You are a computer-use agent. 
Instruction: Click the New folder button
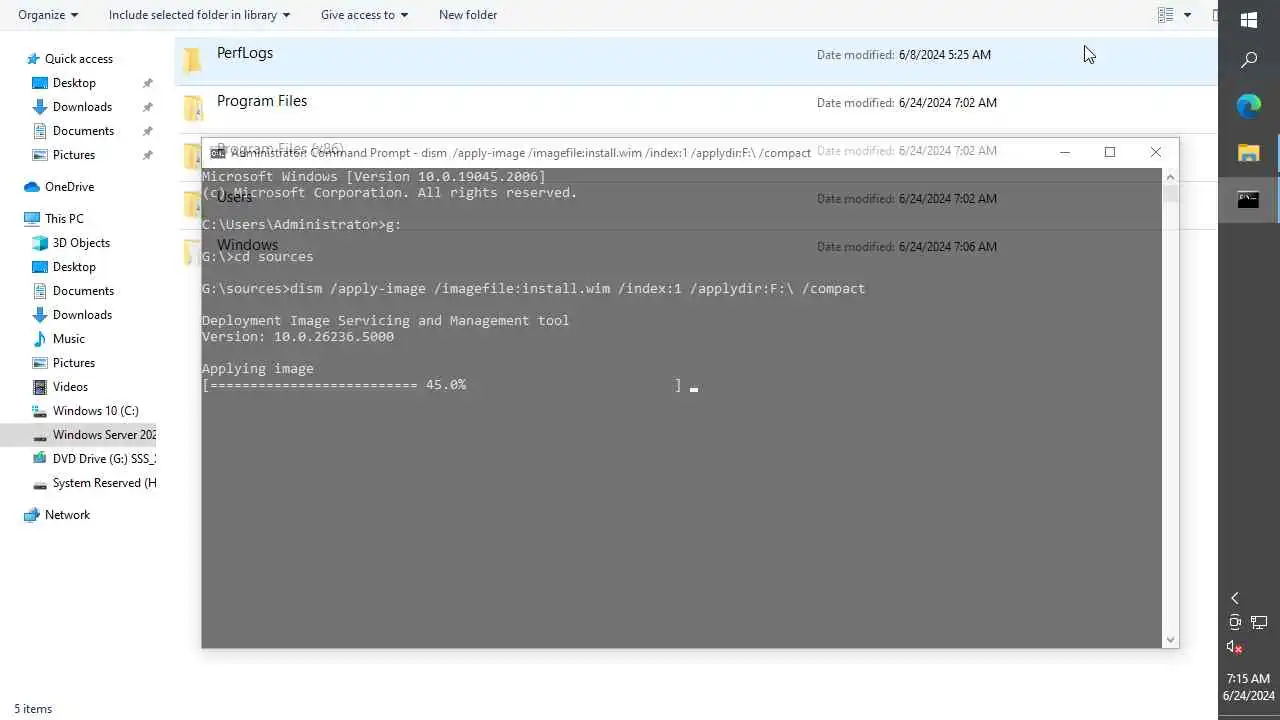pyautogui.click(x=468, y=15)
